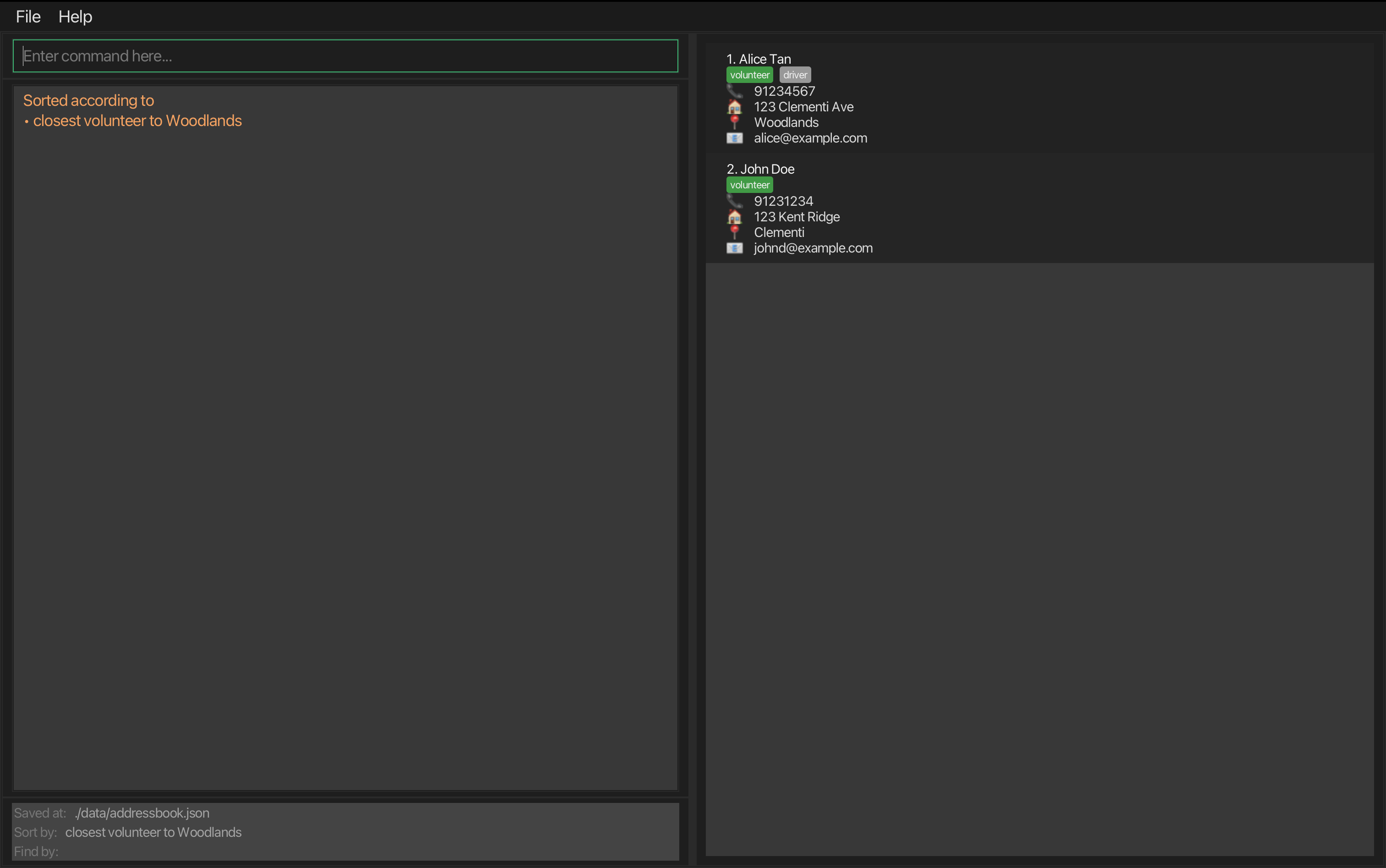
Task: Select the John Doe contact card name
Action: [x=760, y=170]
